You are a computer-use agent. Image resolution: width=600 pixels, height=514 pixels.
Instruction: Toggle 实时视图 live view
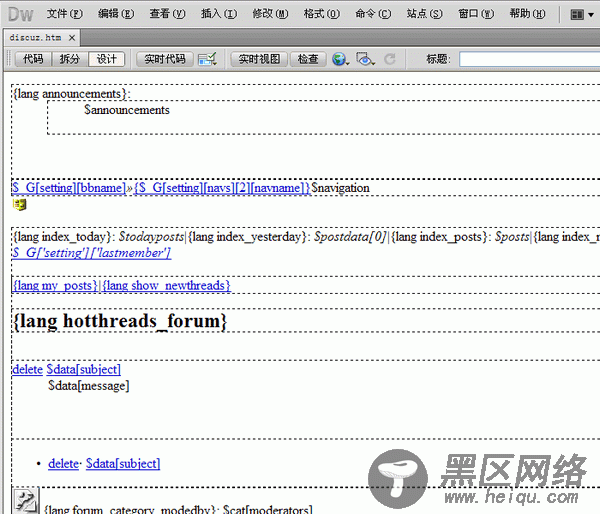coord(259,59)
